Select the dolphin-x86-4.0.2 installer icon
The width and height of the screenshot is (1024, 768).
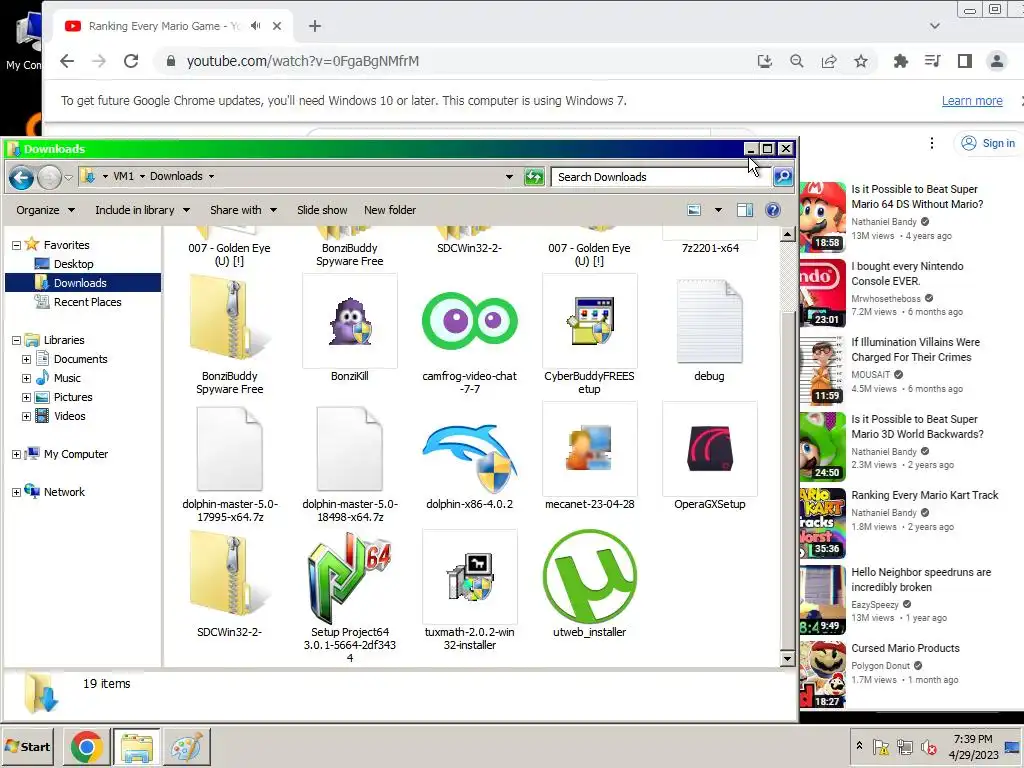[x=470, y=458]
